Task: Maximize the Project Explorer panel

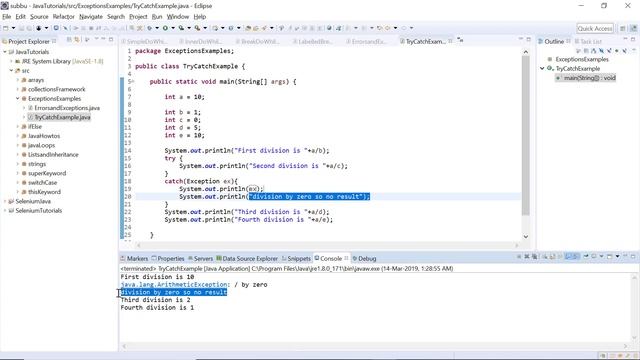Action: (x=111, y=39)
